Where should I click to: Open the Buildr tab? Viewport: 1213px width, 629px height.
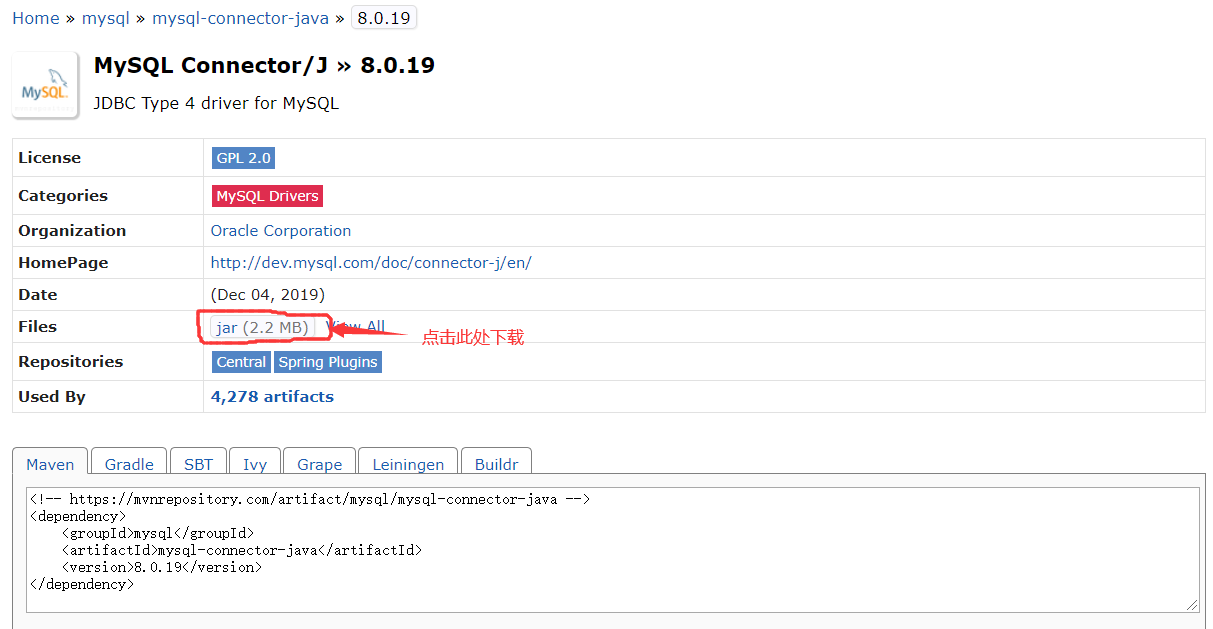click(496, 463)
